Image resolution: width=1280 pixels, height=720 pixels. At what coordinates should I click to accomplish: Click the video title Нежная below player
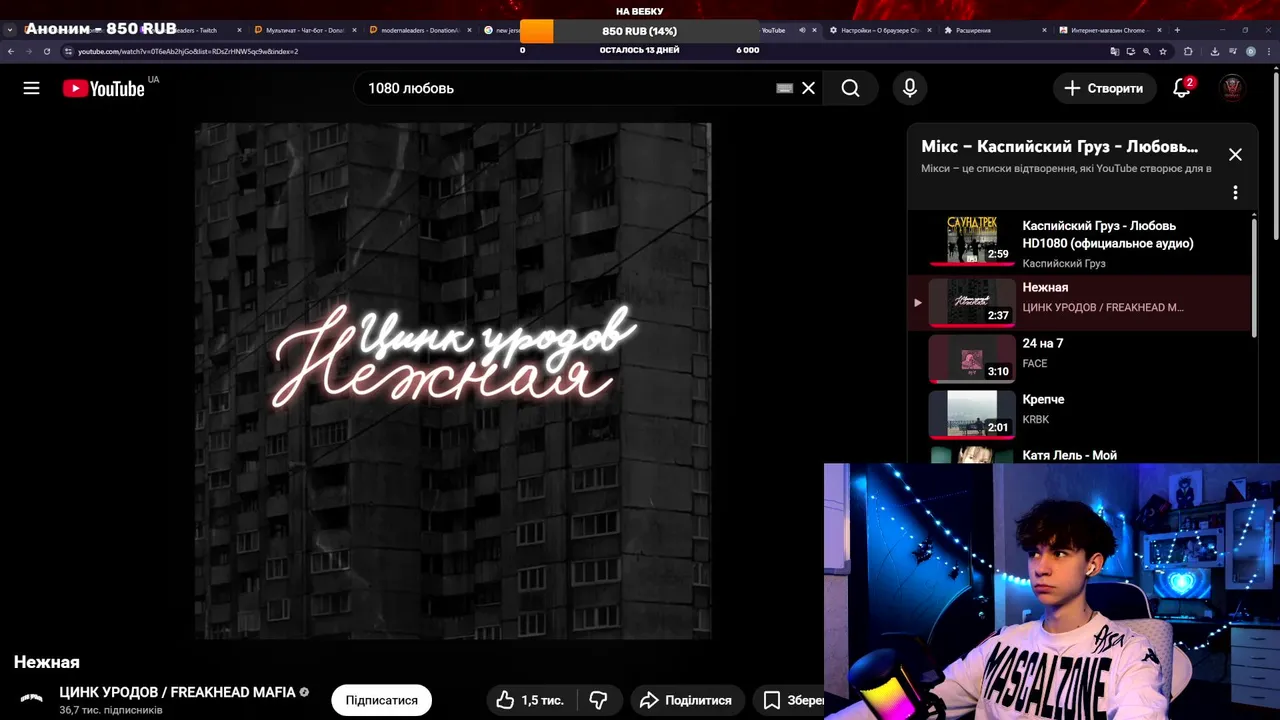point(47,662)
